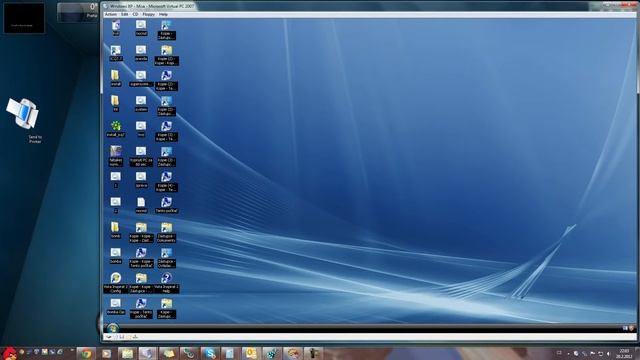
Task: Click the guest Start orb in the virtual machine
Action: point(113,328)
